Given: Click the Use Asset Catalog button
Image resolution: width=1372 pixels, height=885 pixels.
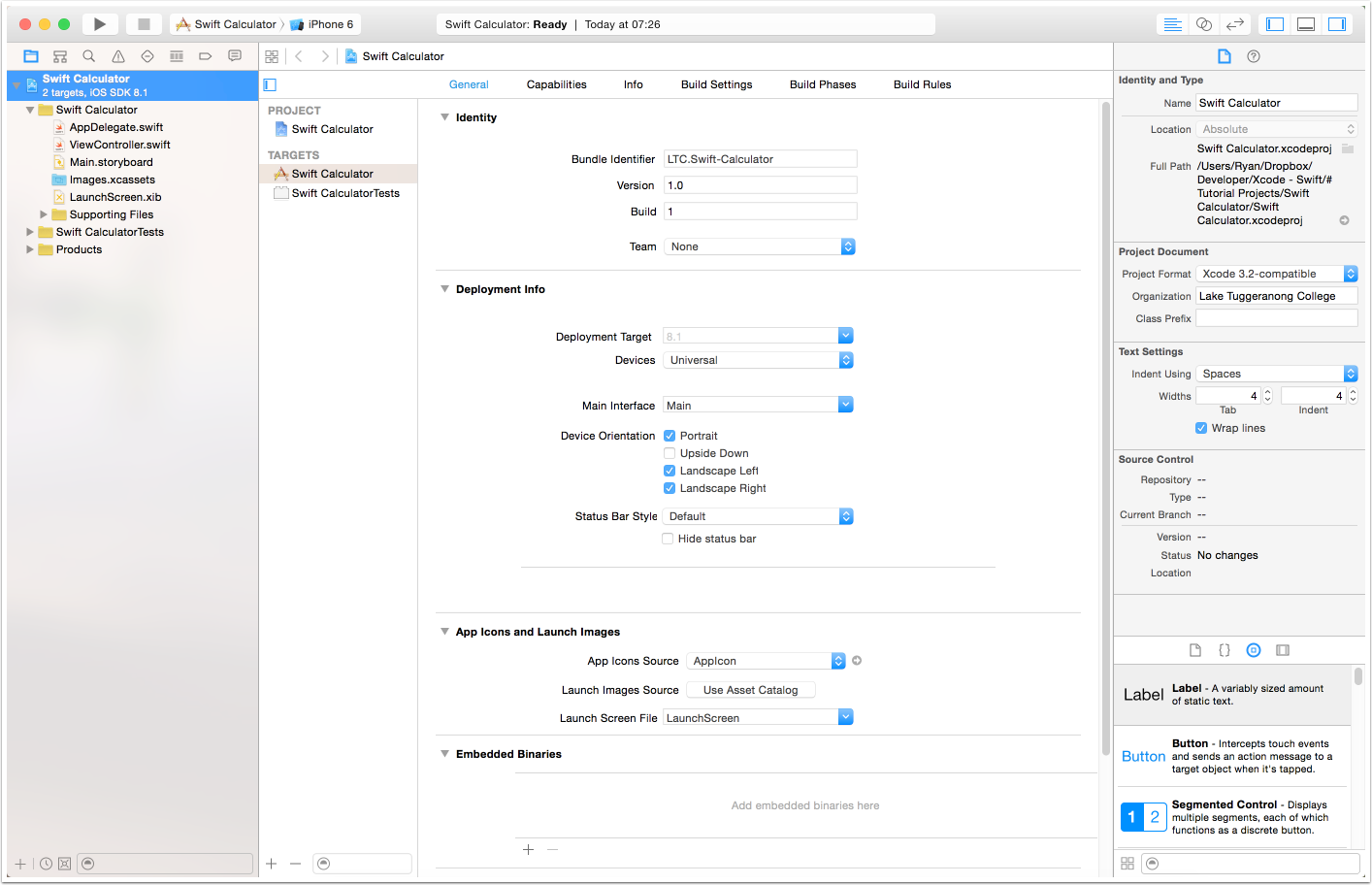Looking at the screenshot, I should tap(751, 690).
